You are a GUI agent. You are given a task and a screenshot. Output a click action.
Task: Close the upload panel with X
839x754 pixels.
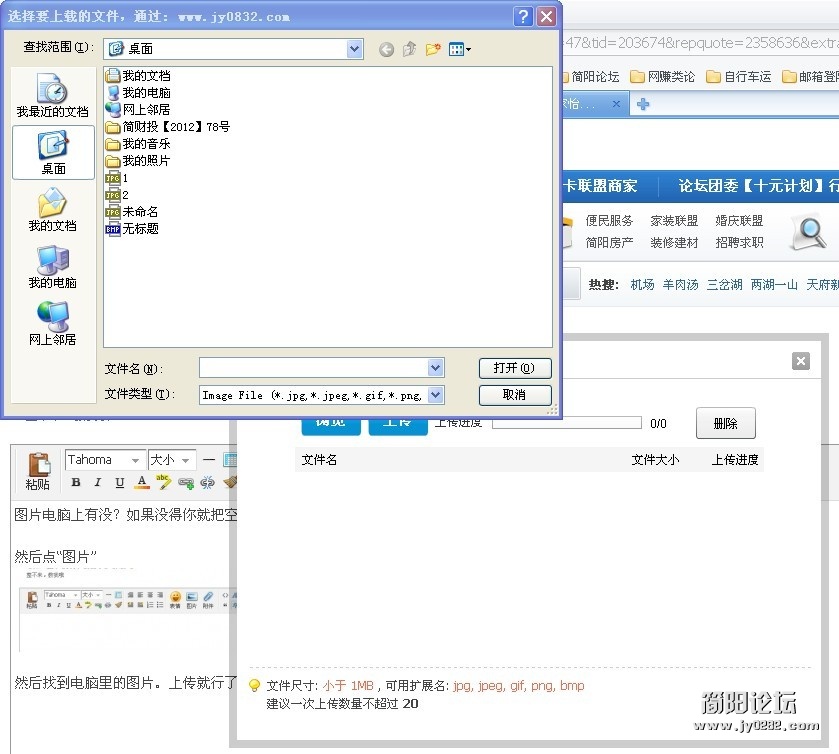[x=801, y=361]
